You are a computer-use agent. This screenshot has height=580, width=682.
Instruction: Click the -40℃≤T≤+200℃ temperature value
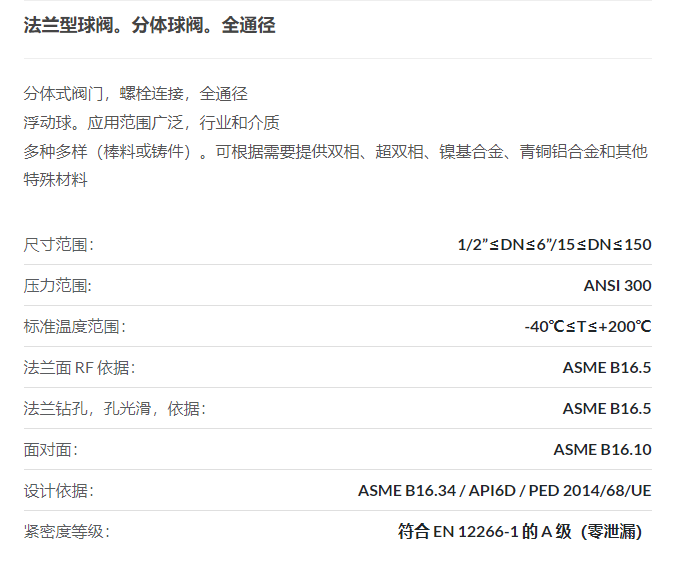coord(588,326)
